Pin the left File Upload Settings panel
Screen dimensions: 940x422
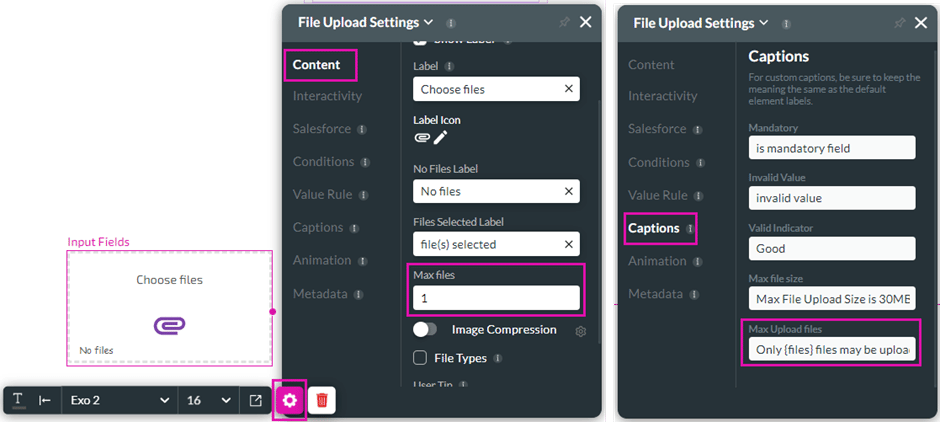(x=565, y=22)
